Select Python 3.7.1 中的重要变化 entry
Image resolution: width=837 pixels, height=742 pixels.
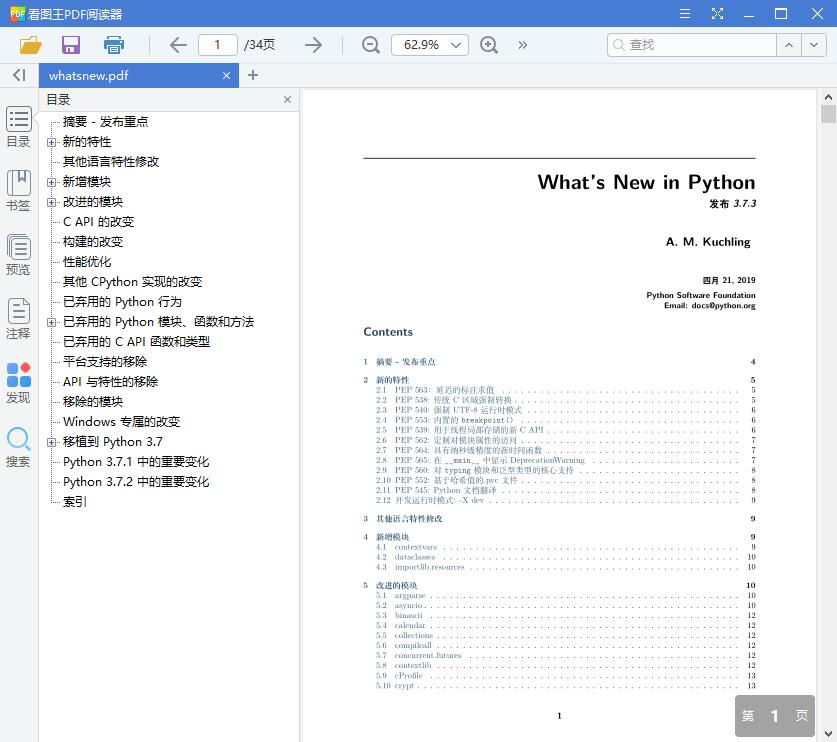(x=136, y=462)
